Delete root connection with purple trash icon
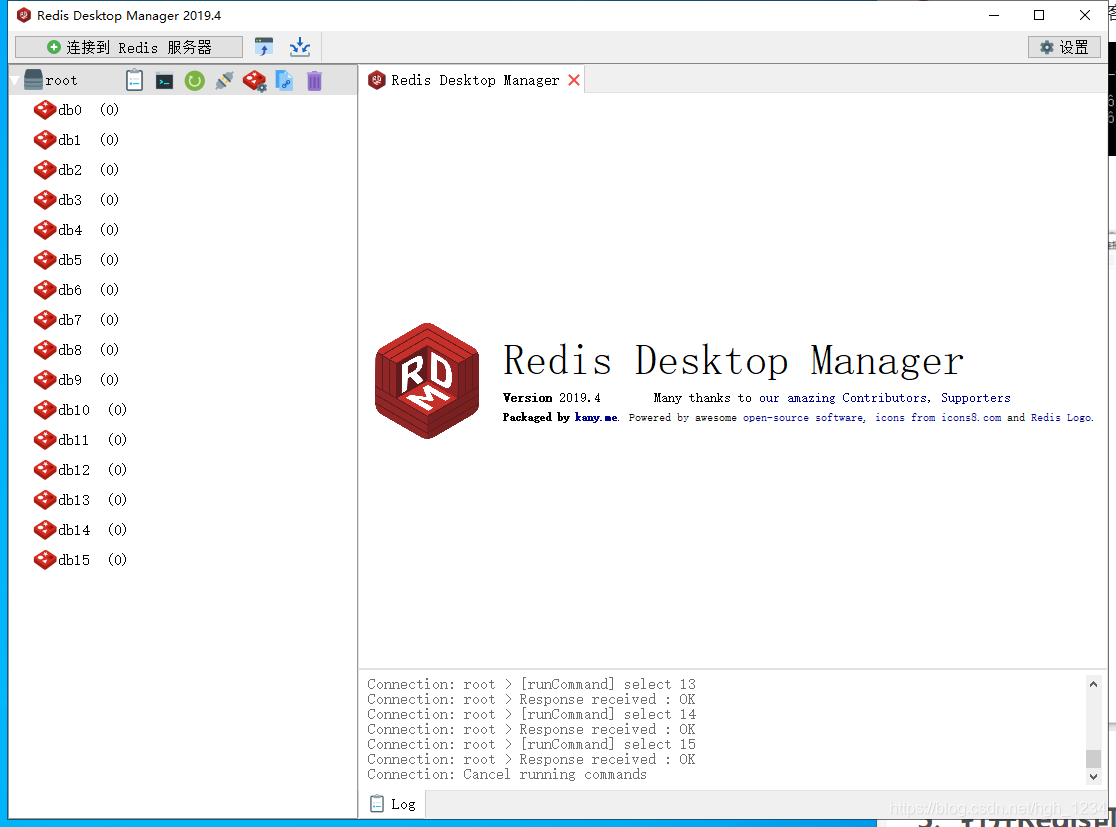The image size is (1116, 827). coord(314,80)
